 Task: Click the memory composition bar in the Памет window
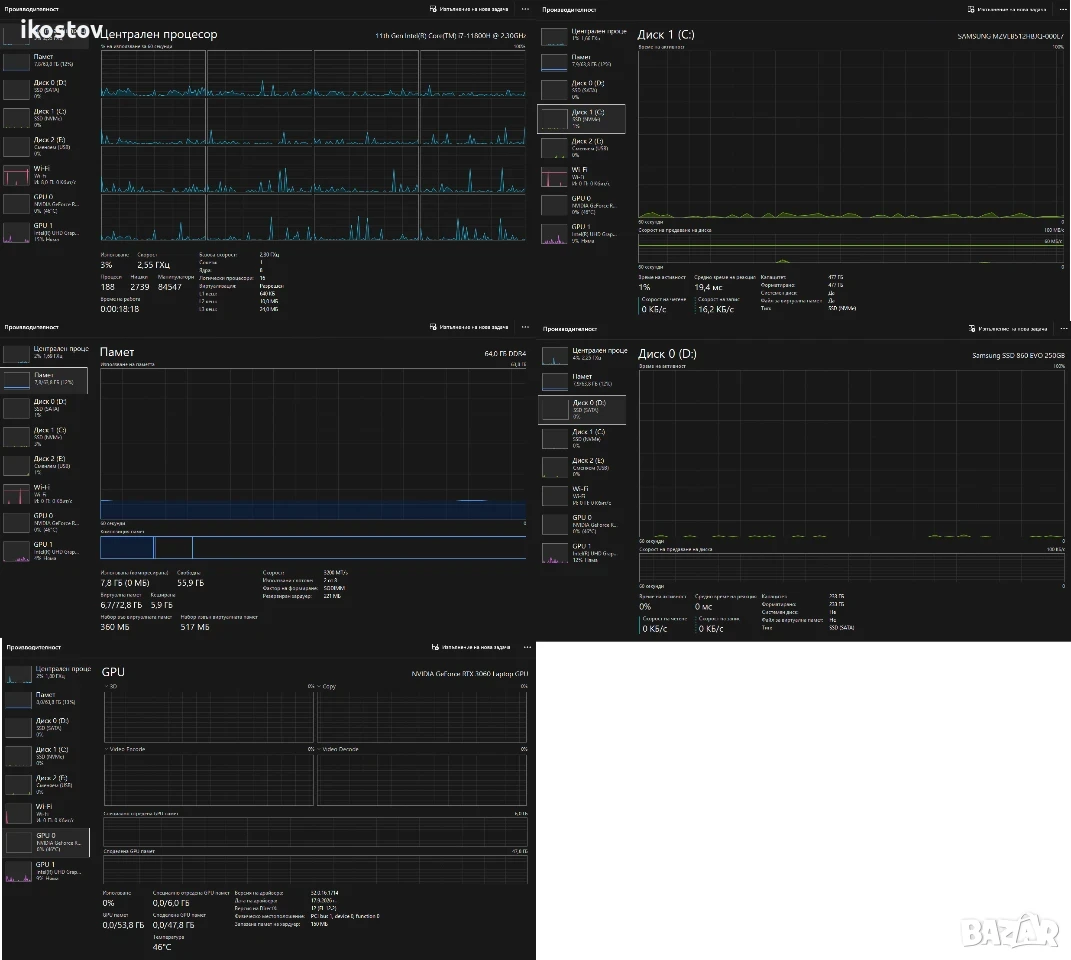313,547
